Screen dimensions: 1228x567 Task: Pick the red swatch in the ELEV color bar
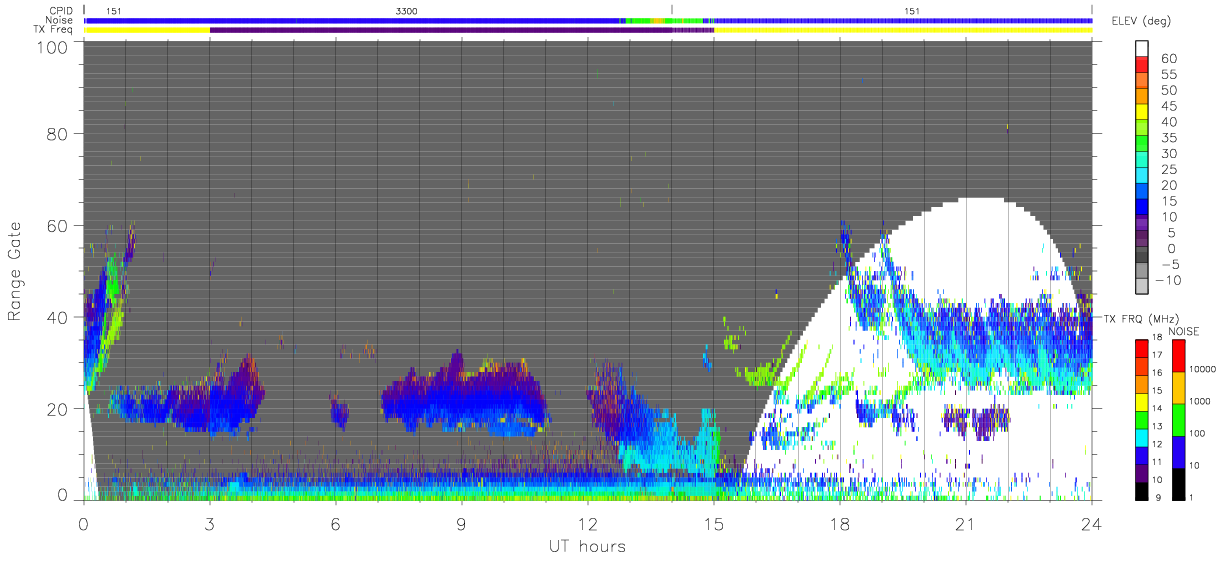click(1143, 65)
